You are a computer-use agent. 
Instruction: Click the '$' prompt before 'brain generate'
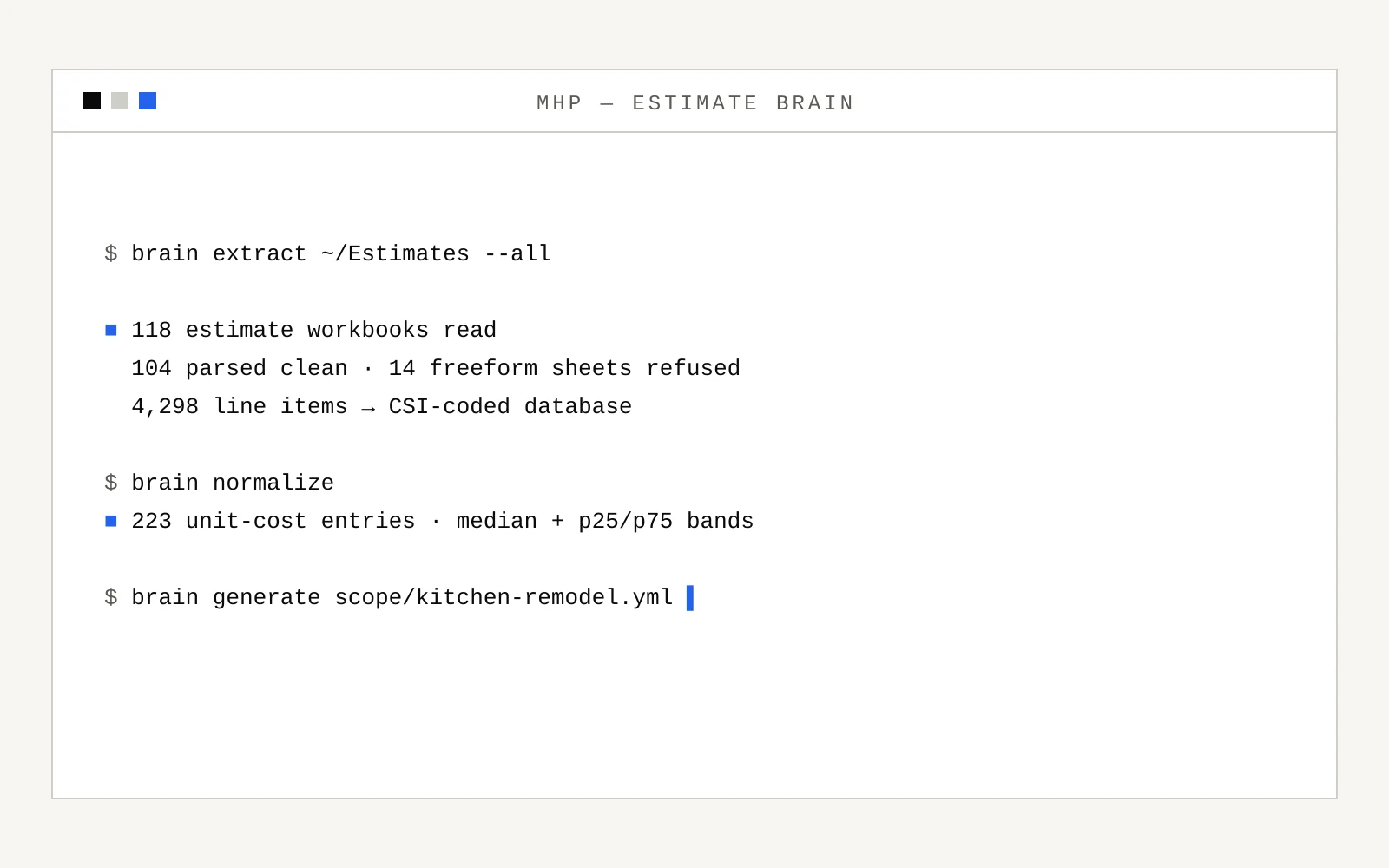tap(111, 597)
